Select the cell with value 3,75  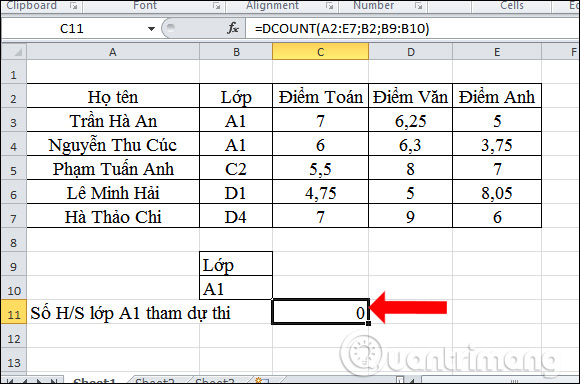click(x=497, y=145)
